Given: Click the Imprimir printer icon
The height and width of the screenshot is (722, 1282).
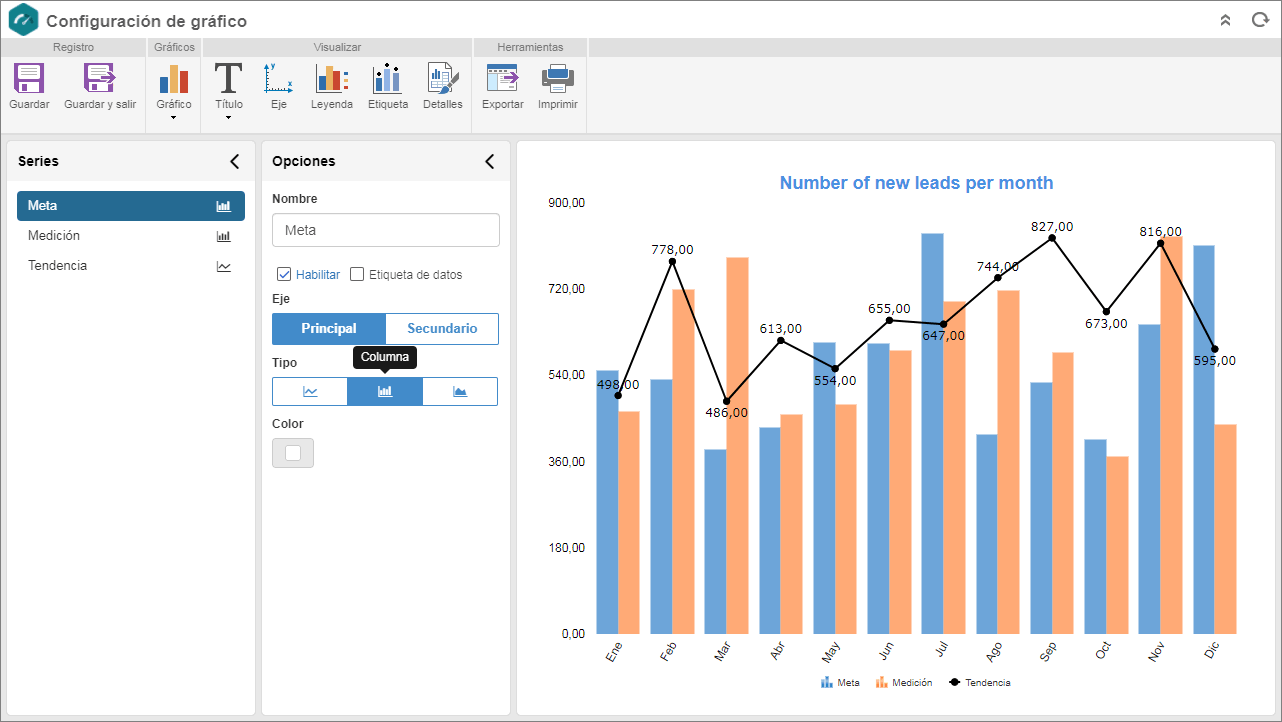Looking at the screenshot, I should point(557,79).
